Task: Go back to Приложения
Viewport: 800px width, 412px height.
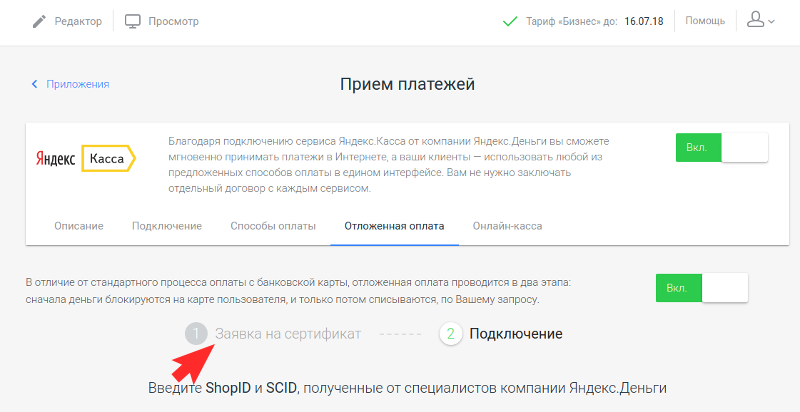Action: pyautogui.click(x=78, y=84)
